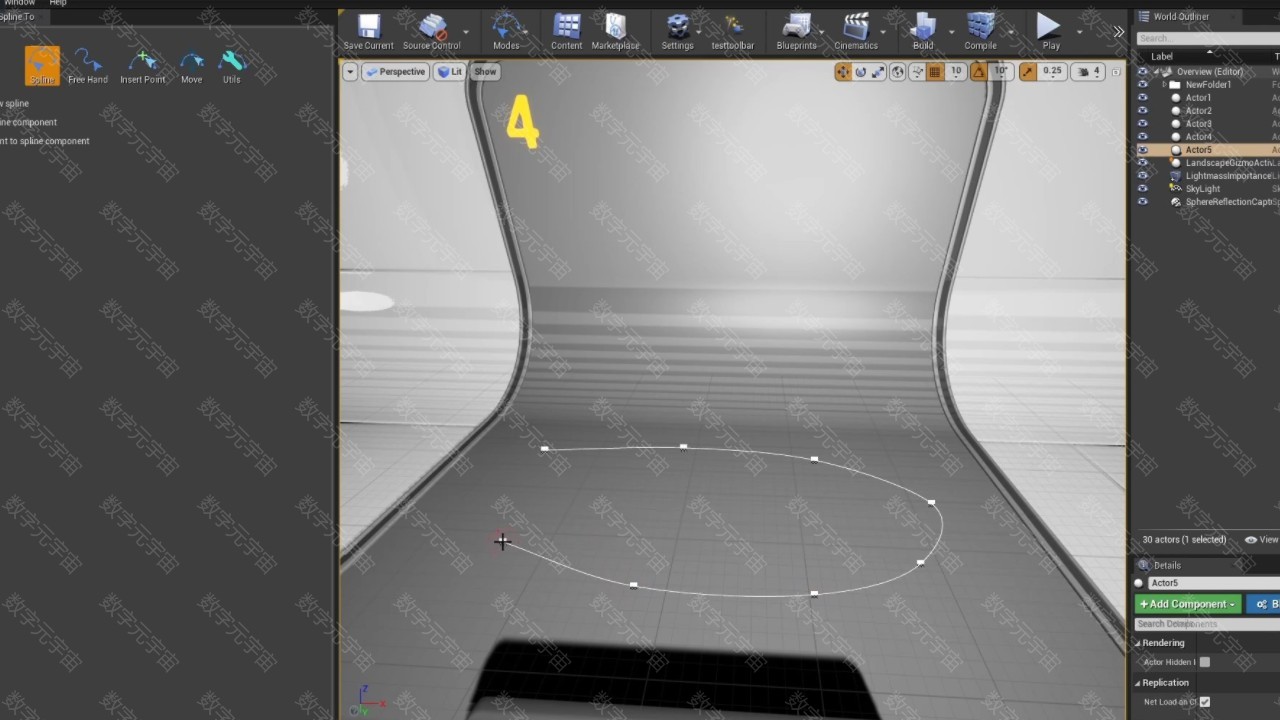
Task: Open the Perspective view mode dropdown
Action: pyautogui.click(x=395, y=72)
